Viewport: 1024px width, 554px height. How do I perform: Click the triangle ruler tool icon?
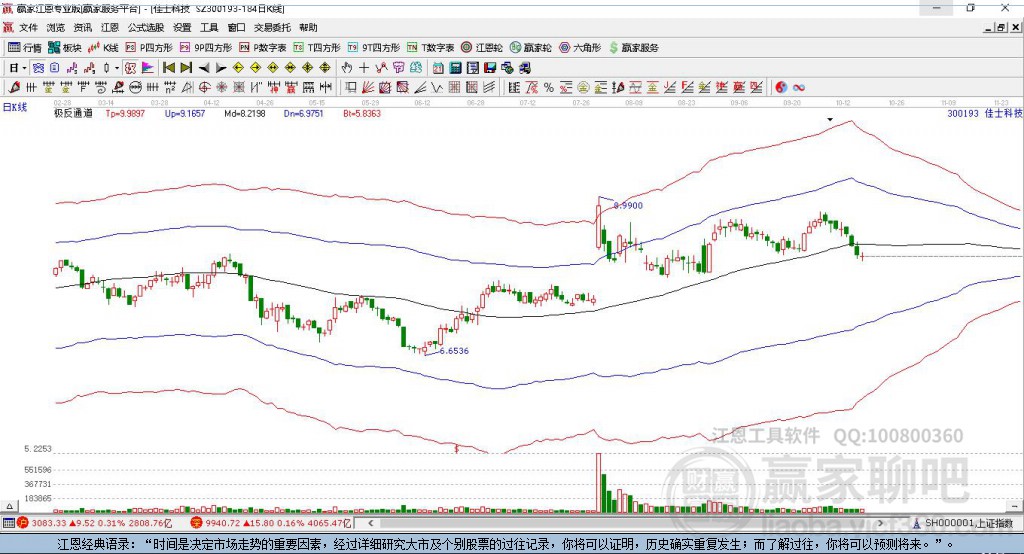click(x=187, y=88)
